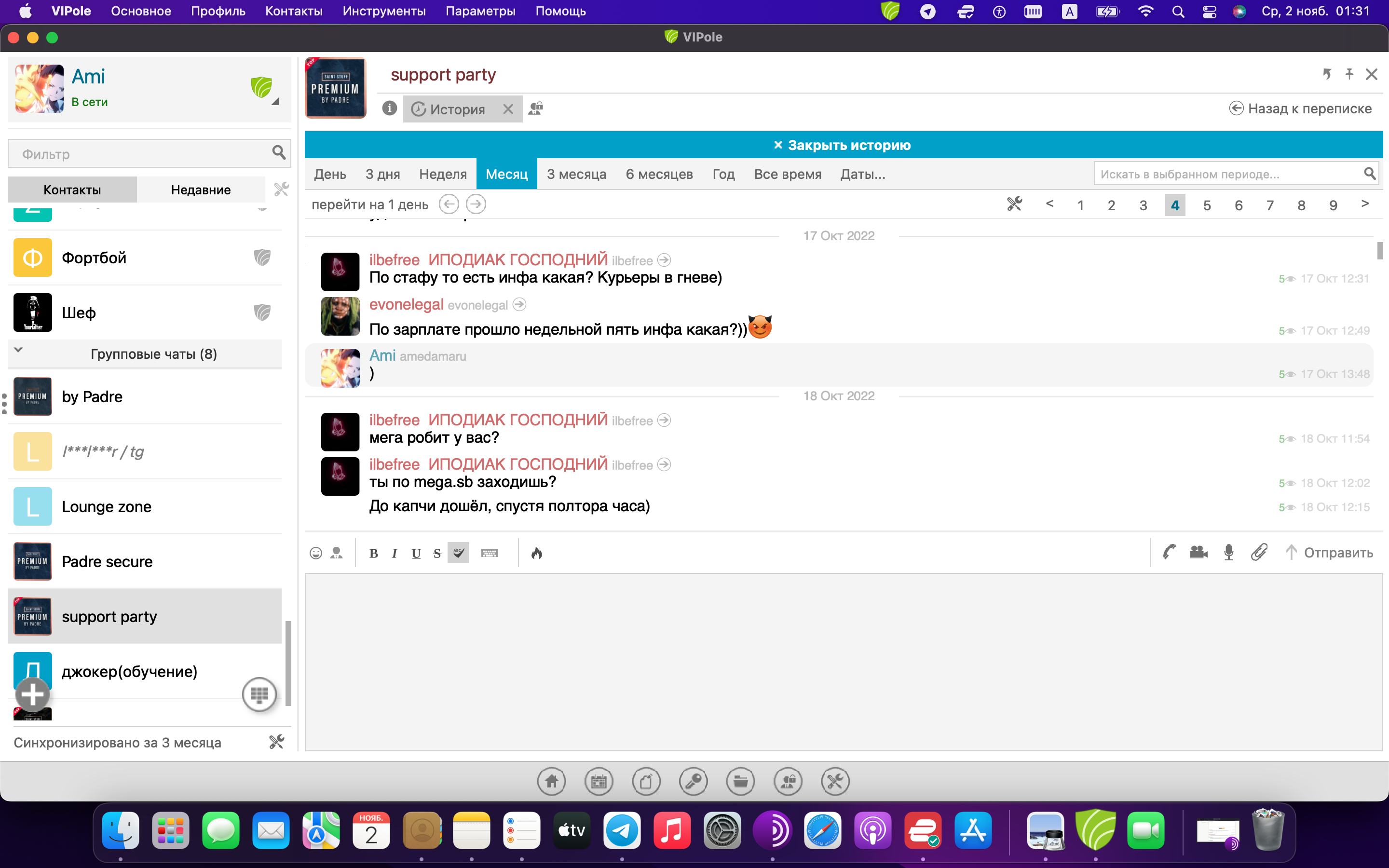Open the home icon in bottom toolbar

552,781
